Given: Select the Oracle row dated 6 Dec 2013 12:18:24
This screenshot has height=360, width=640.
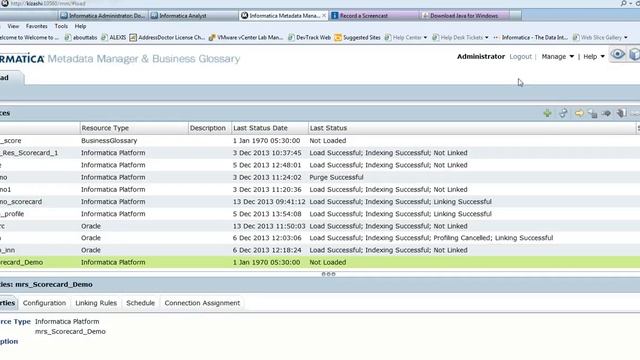Looking at the screenshot, I should [320, 250].
